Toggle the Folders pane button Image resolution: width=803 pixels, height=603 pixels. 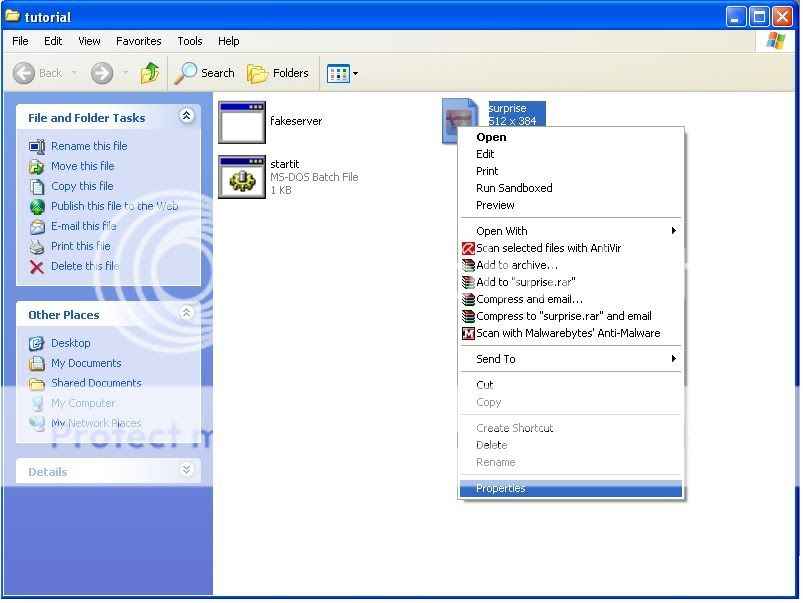[278, 73]
